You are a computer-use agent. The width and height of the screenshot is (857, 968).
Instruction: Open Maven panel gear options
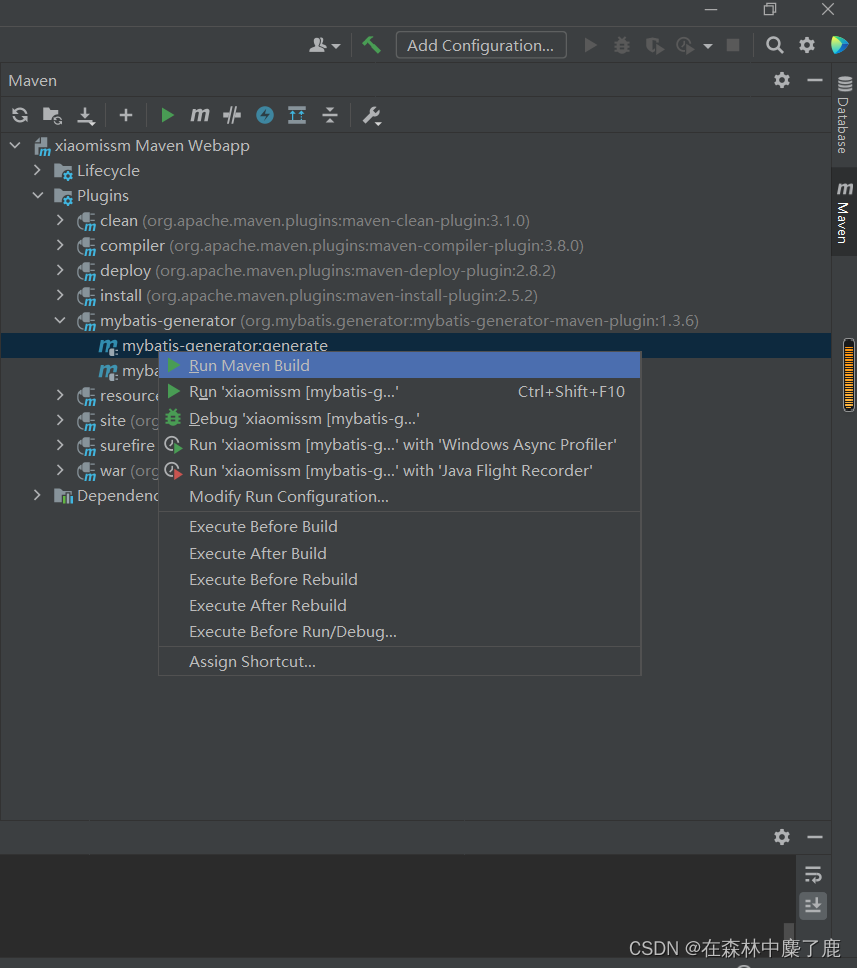(782, 80)
